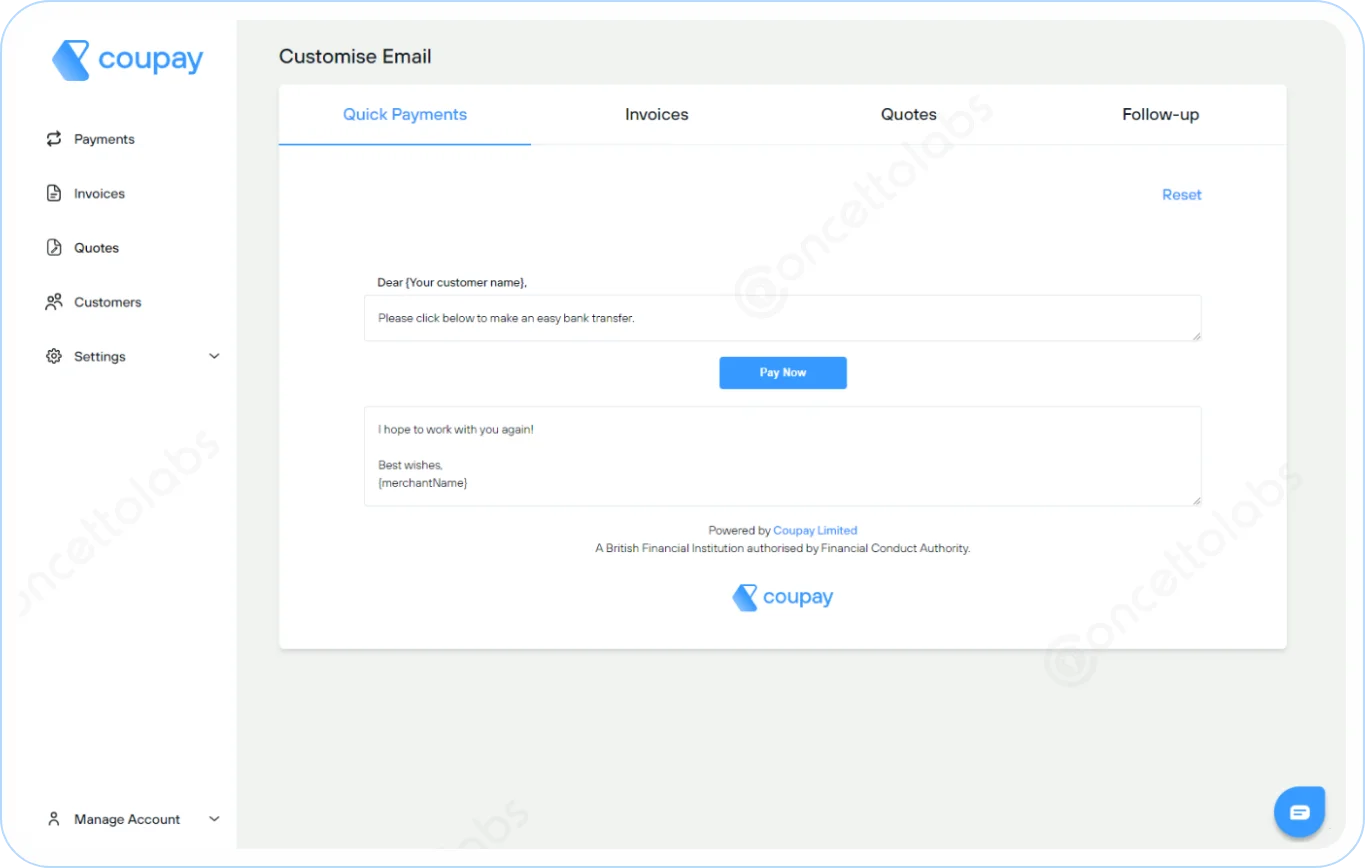Open Customers via its sidebar icon
Image resolution: width=1365 pixels, height=868 pixels.
pyautogui.click(x=54, y=301)
